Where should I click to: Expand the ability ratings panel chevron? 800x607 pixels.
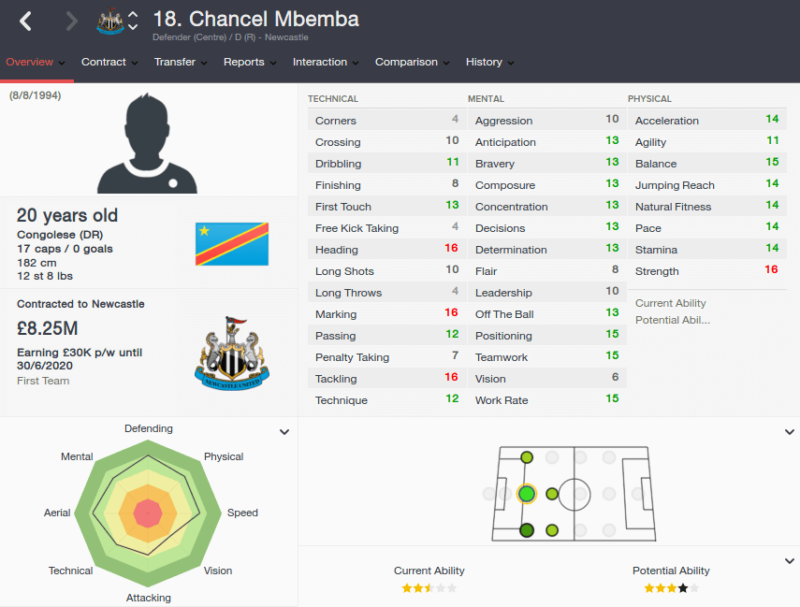[x=789, y=561]
